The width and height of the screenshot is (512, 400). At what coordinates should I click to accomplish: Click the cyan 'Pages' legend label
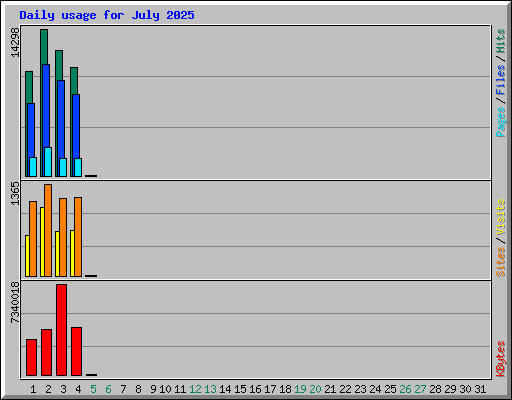pyautogui.click(x=500, y=122)
